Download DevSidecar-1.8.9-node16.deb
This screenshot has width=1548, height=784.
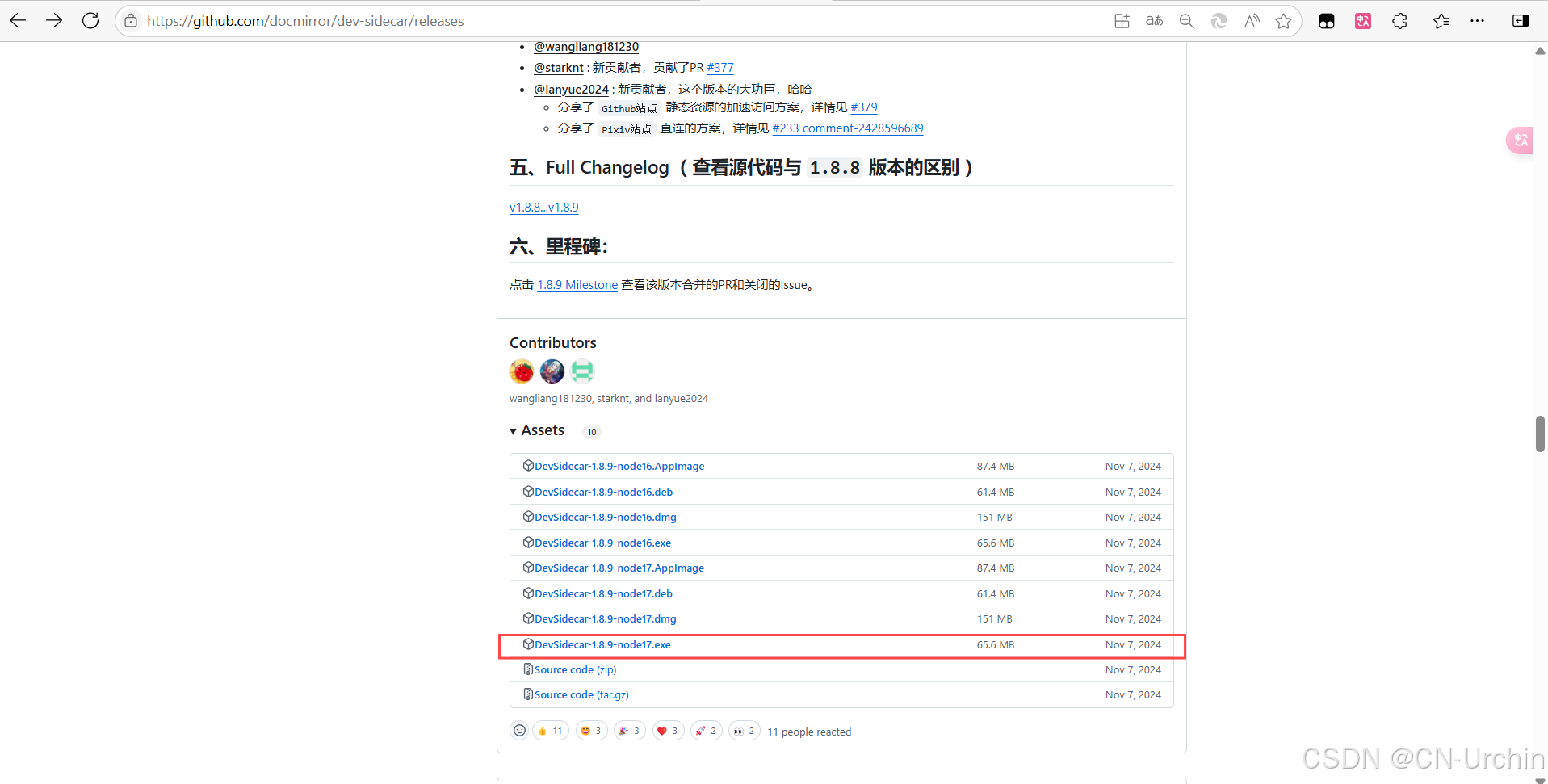603,492
